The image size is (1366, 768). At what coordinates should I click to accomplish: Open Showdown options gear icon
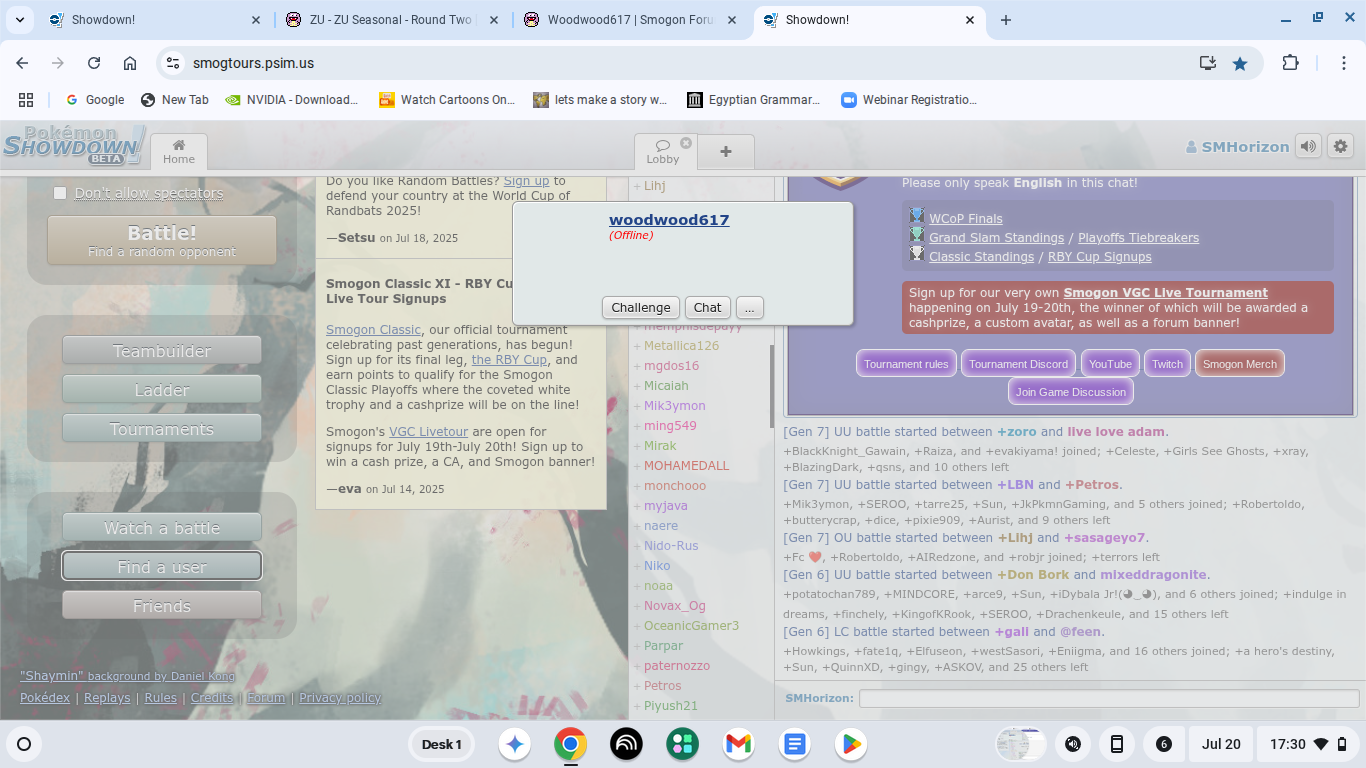[x=1340, y=146]
